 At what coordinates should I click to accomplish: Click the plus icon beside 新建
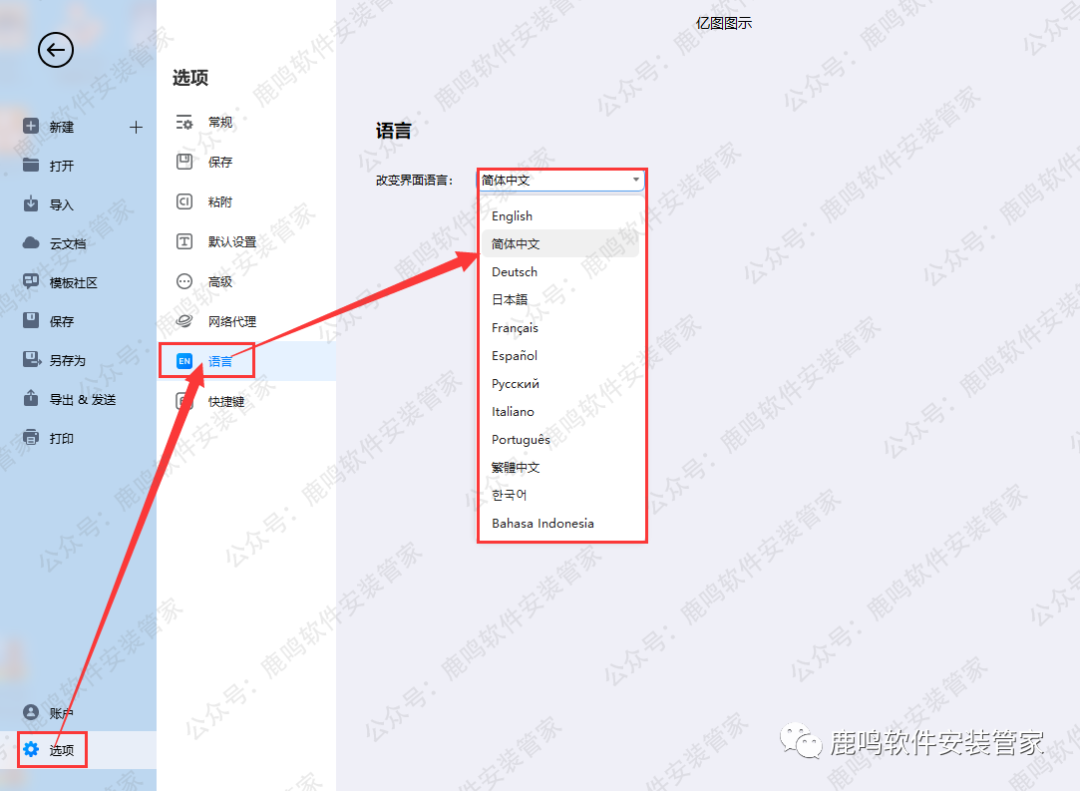(x=136, y=127)
